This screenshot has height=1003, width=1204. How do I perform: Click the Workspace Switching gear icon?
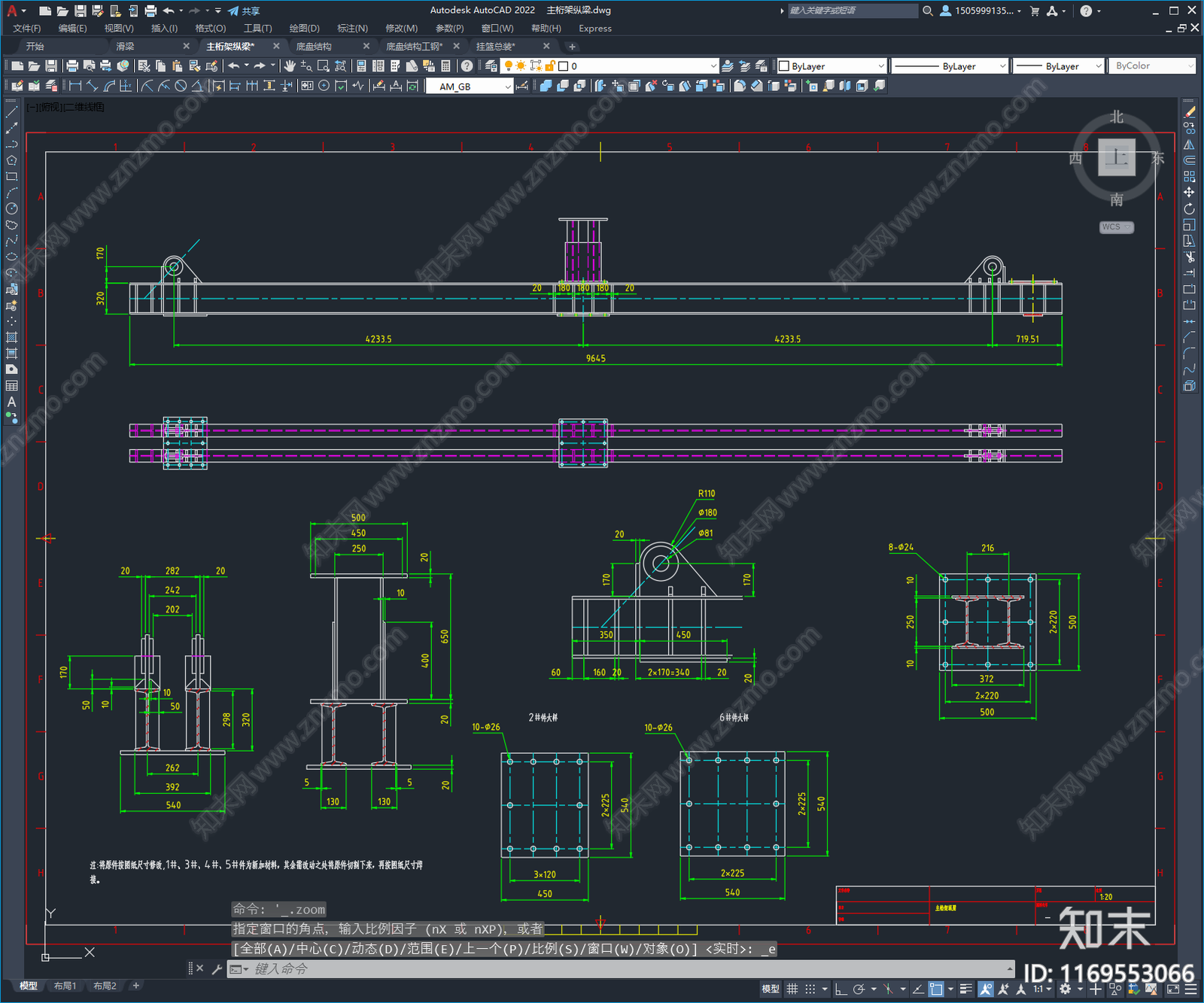[x=1065, y=989]
